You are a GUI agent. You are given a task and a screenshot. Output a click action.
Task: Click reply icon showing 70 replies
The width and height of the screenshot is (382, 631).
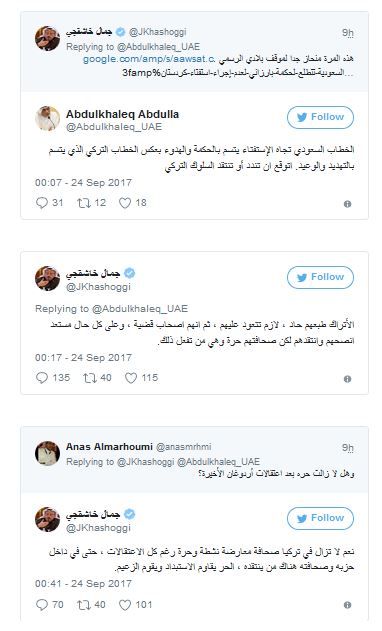click(x=42, y=604)
